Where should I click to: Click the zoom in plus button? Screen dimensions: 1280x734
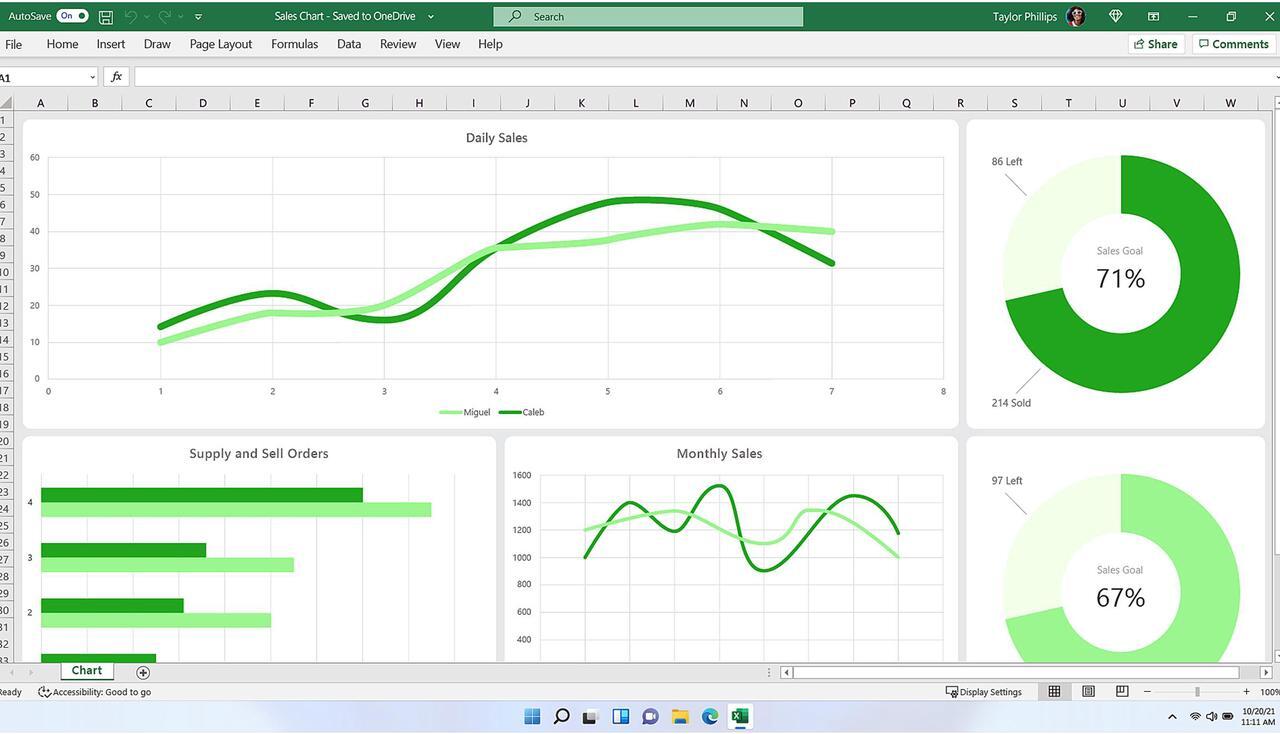pyautogui.click(x=1246, y=691)
